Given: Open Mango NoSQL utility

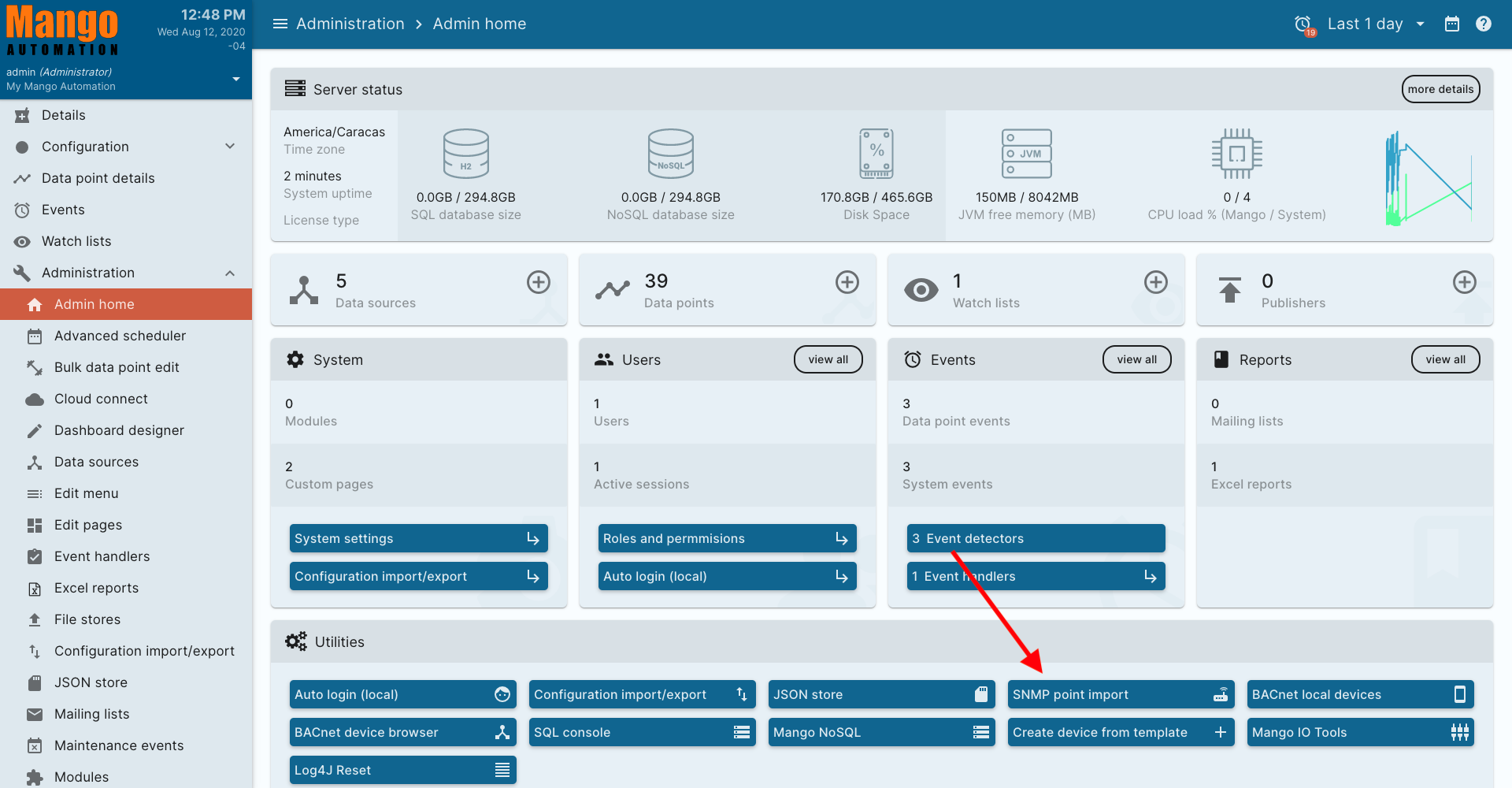Looking at the screenshot, I should click(882, 732).
